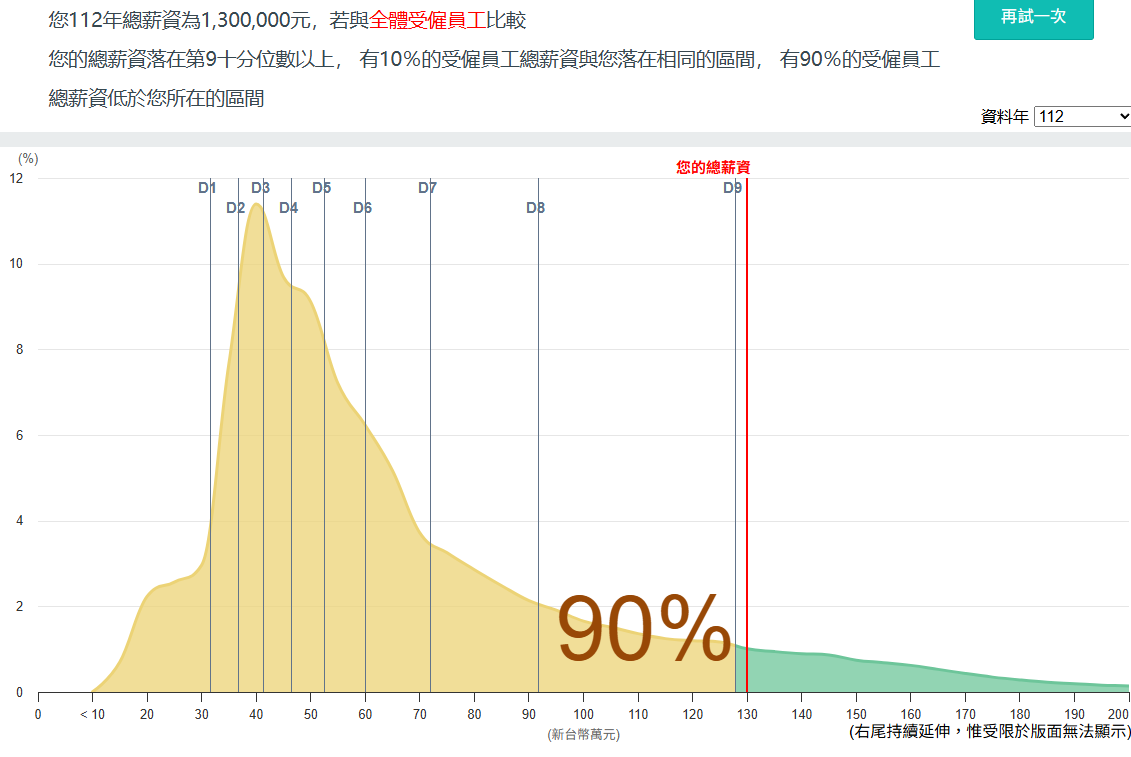Click the 60 x-axis label
Screen dimensions: 1131x757
click(x=365, y=714)
